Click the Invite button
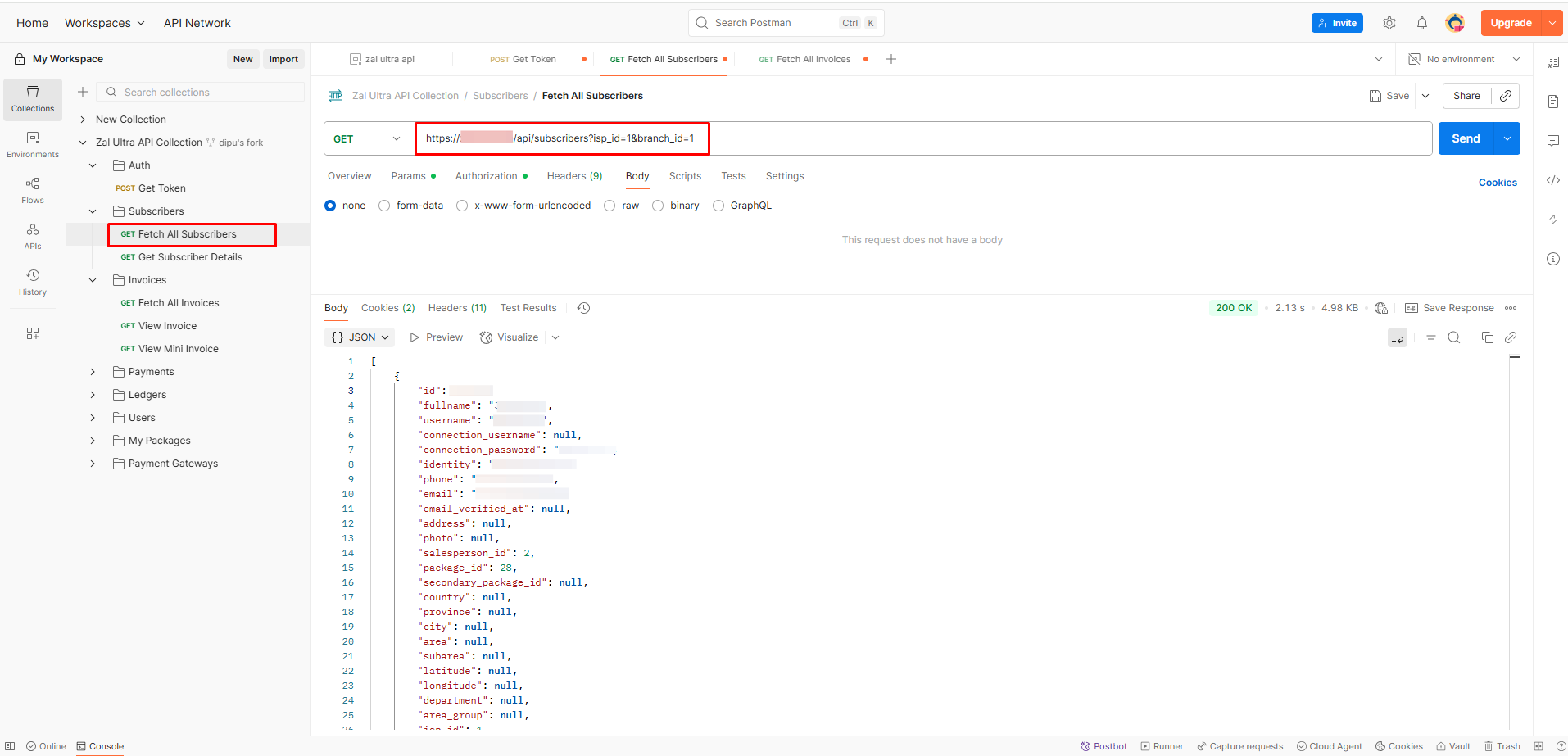This screenshot has width=1568, height=756. 1337,23
